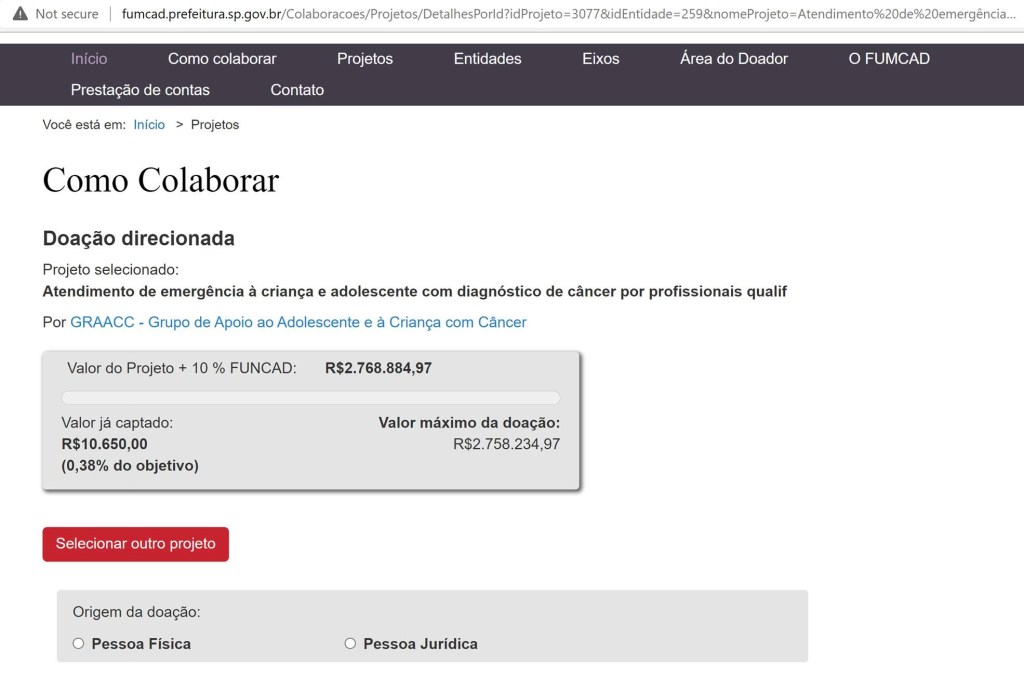The width and height of the screenshot is (1024, 693).
Task: Click the Início breadcrumb link
Action: [149, 125]
